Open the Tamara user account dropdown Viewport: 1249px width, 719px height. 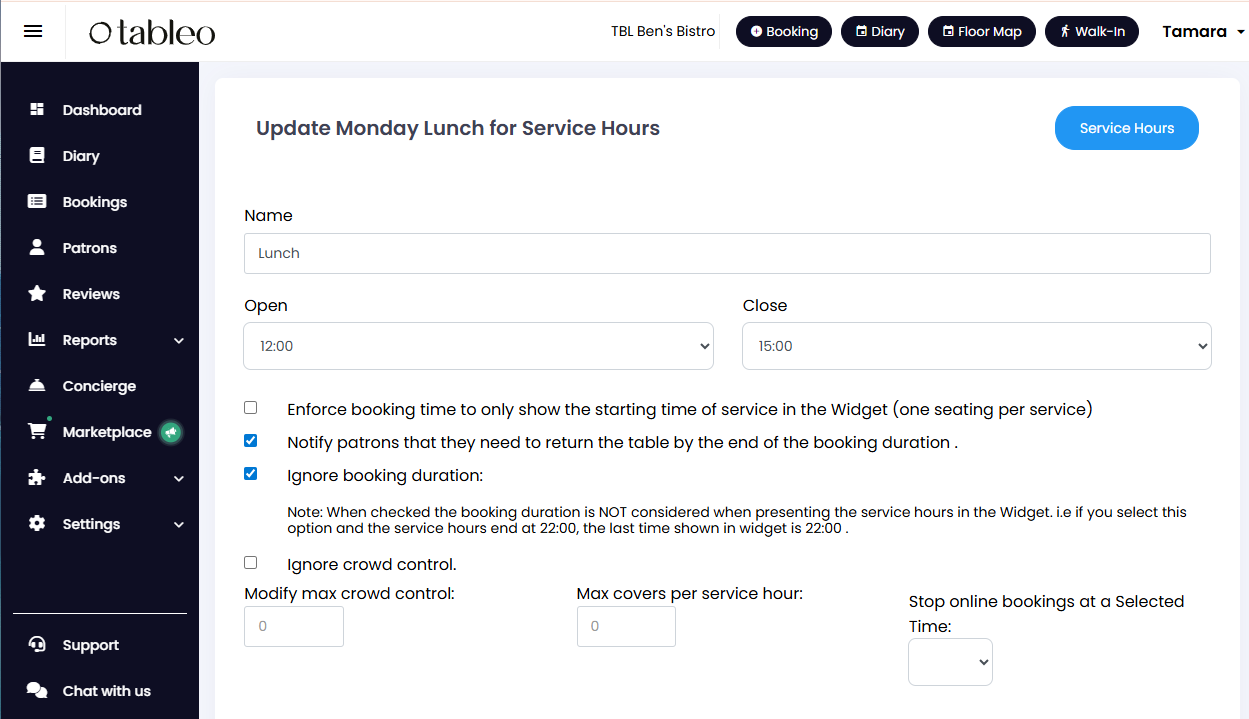tap(1203, 32)
